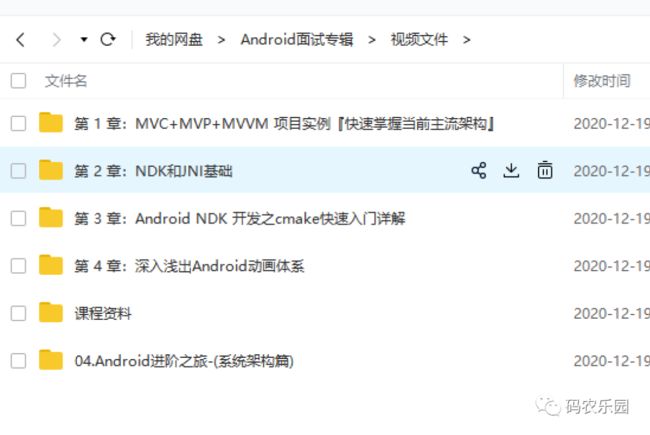Check the box for 第 1 章 folder

point(18,124)
